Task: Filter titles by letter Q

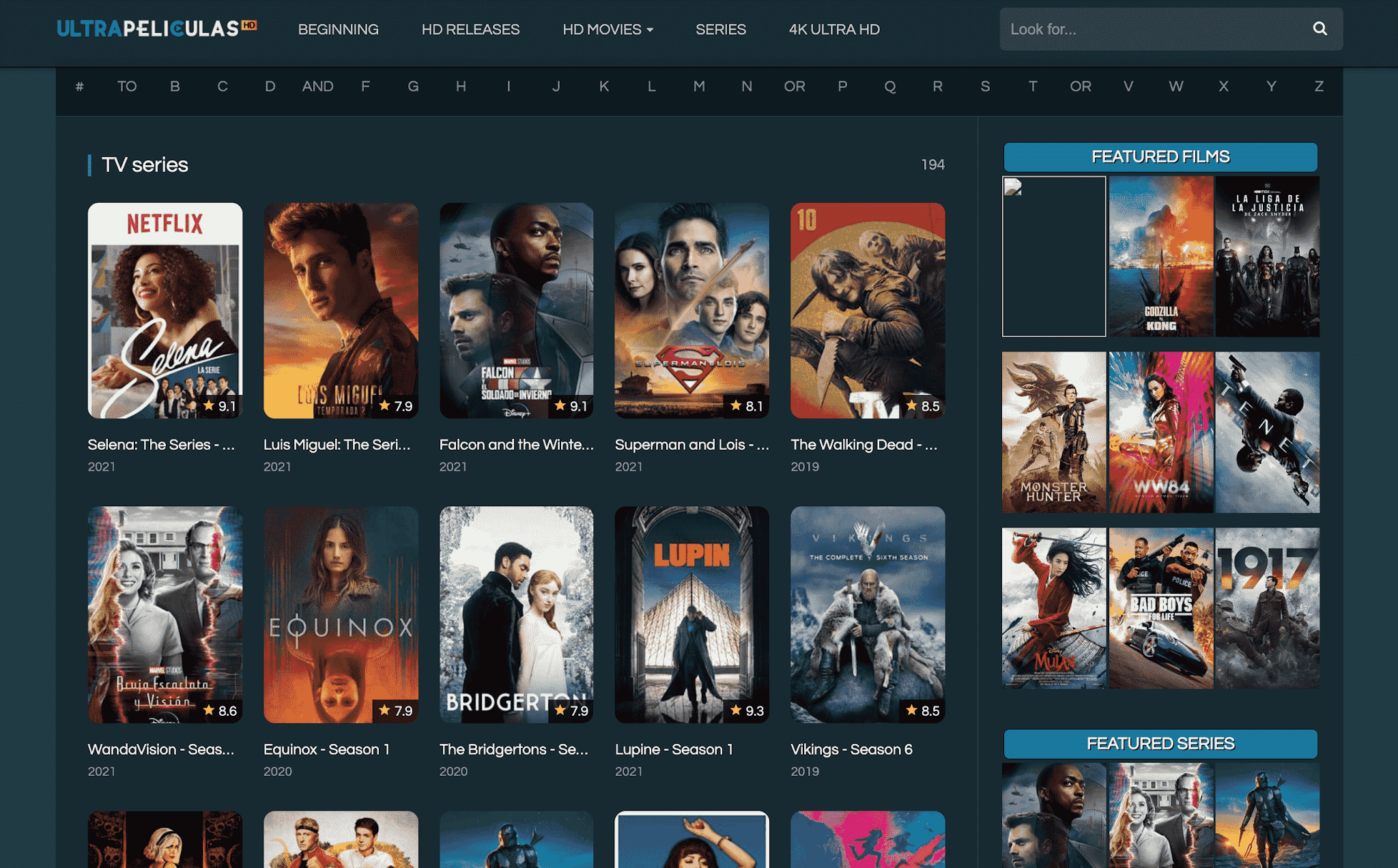Action: [890, 87]
